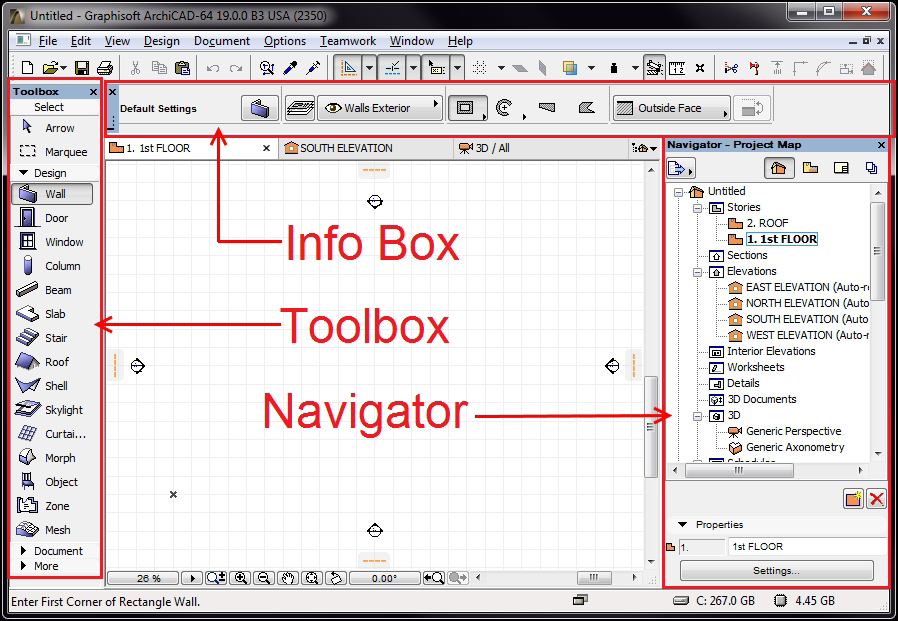Open Wall Default Settings in the Info Box
Screen dimensions: 898x621
pyautogui.click(x=259, y=107)
